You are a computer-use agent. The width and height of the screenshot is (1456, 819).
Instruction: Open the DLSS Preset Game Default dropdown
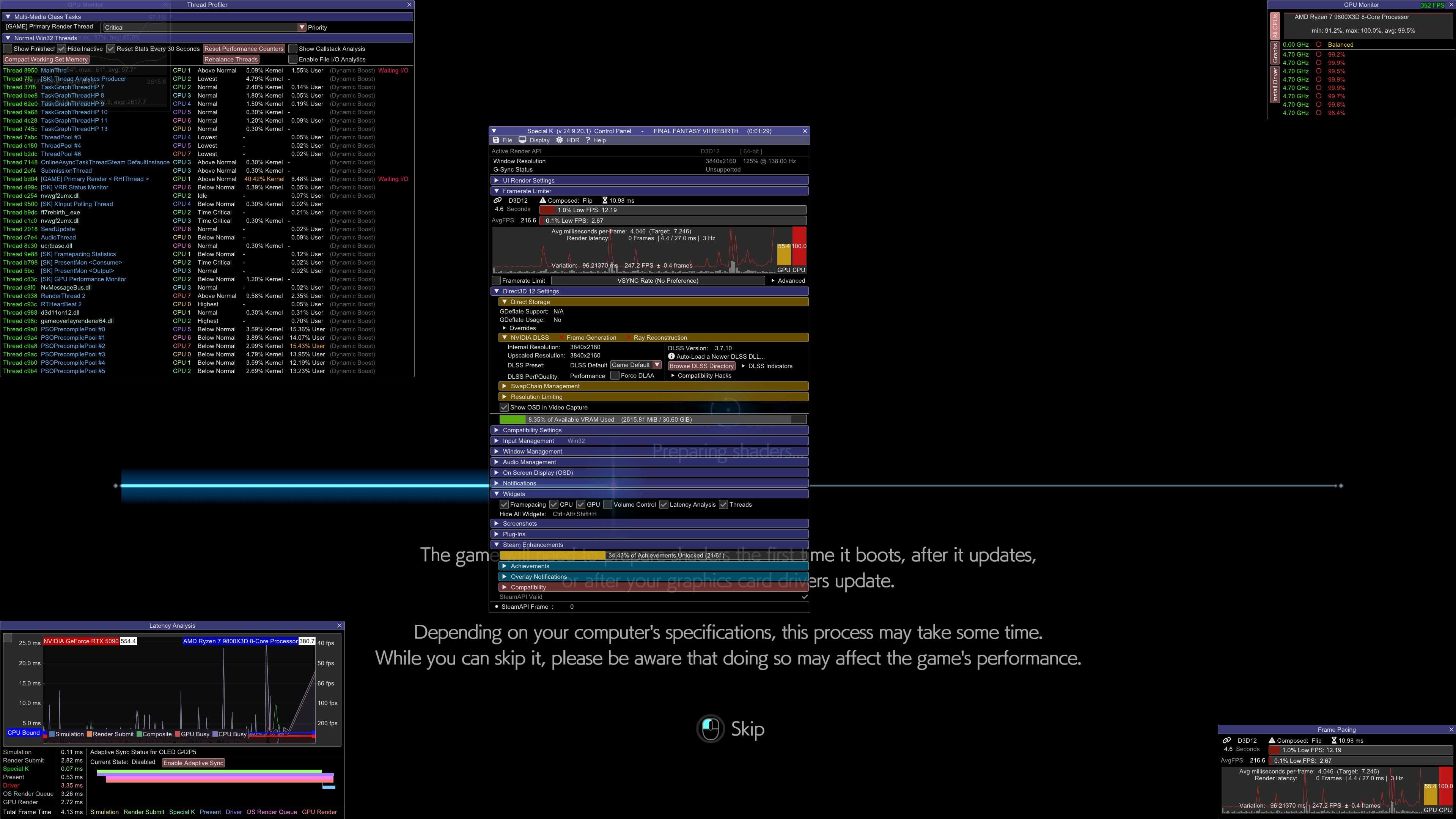pos(635,365)
